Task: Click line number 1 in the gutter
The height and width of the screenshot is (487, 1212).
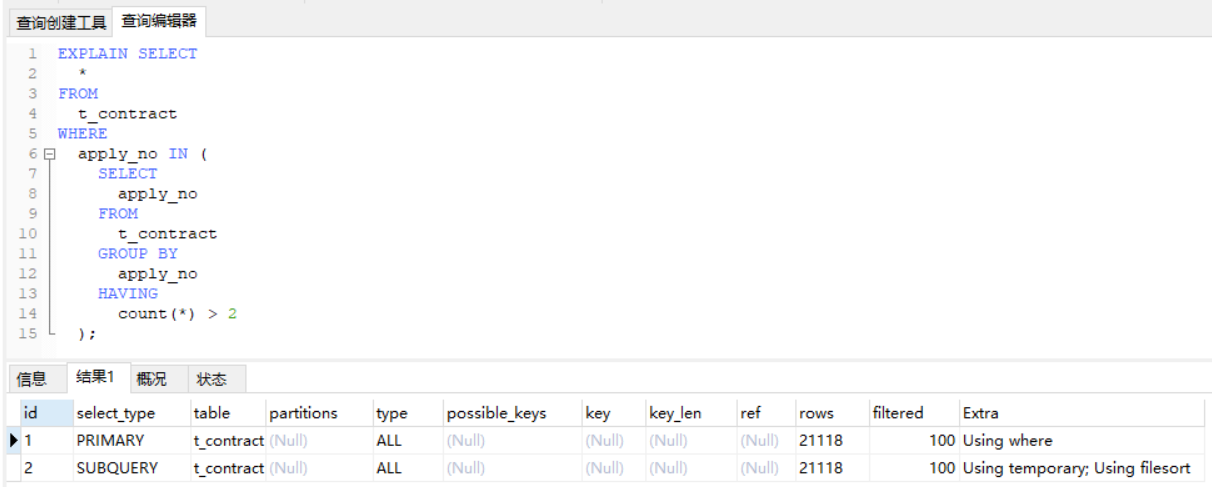Action: pyautogui.click(x=32, y=54)
